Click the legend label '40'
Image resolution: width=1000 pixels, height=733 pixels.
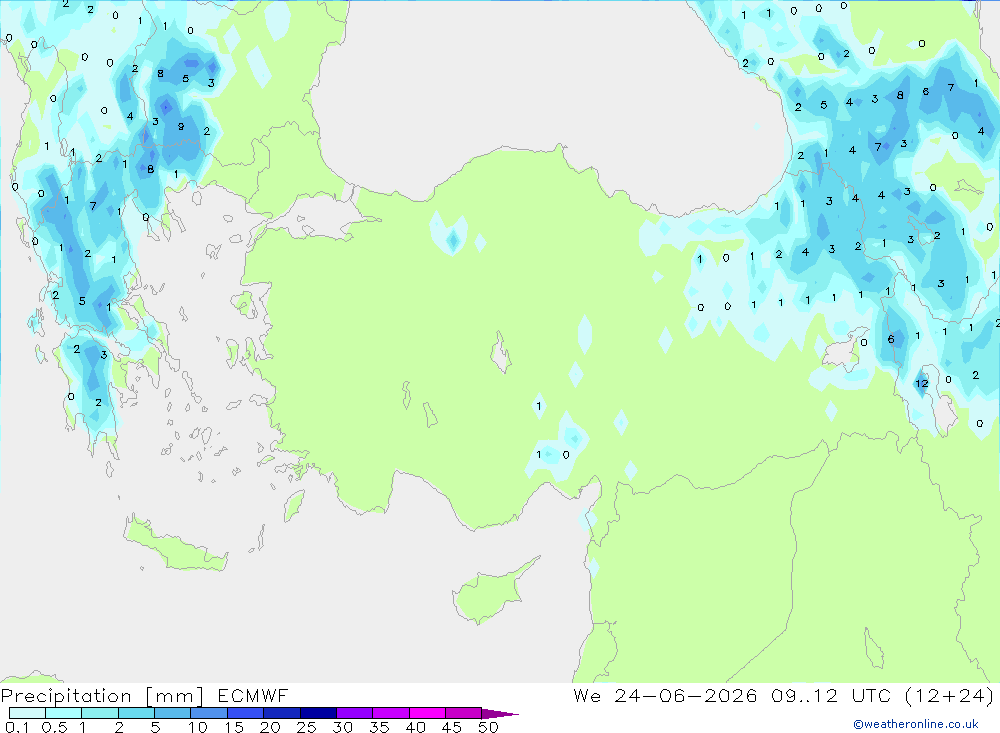[x=416, y=727]
